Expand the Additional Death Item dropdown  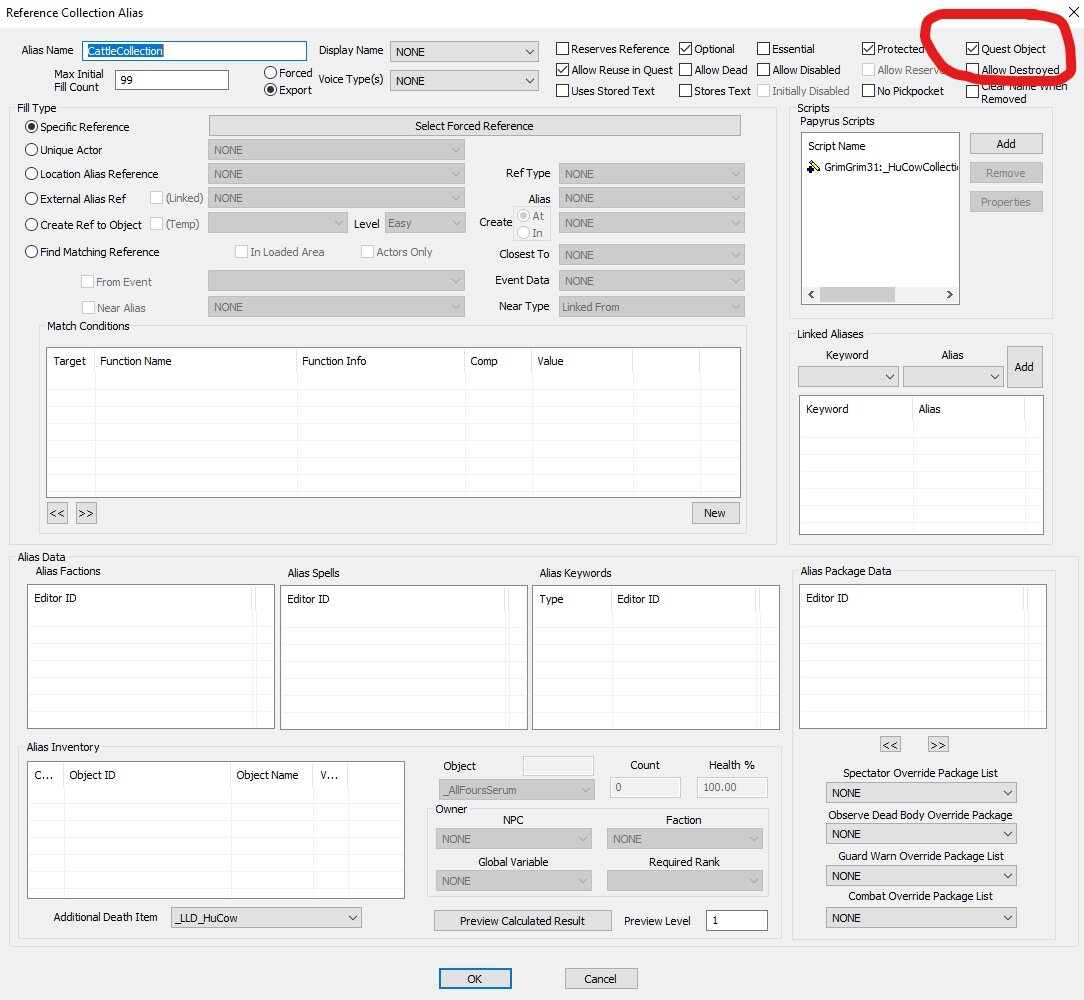coord(266,918)
